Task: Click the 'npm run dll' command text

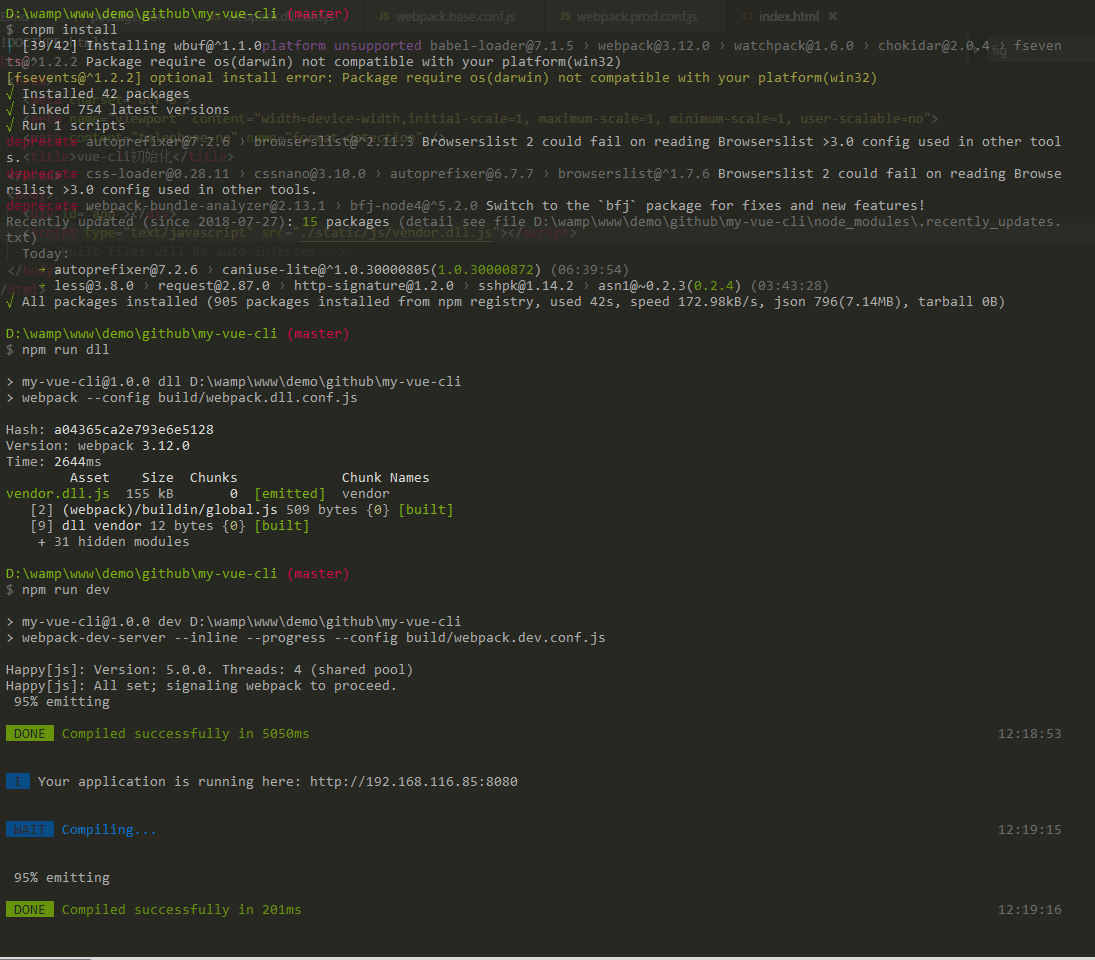Action: pyautogui.click(x=65, y=349)
